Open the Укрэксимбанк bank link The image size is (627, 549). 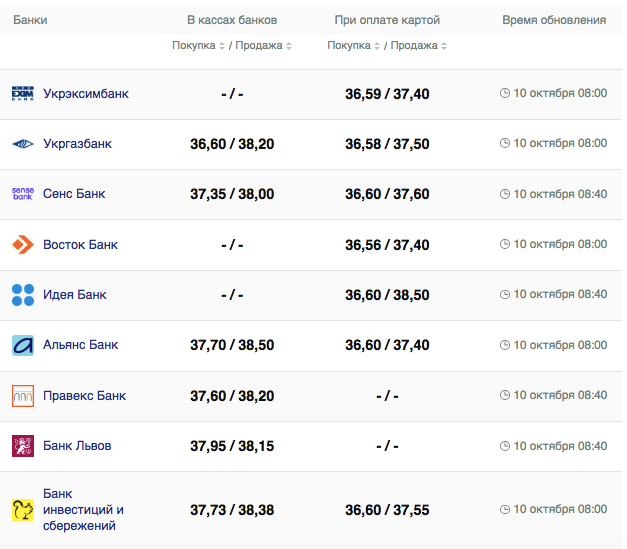coord(86,94)
